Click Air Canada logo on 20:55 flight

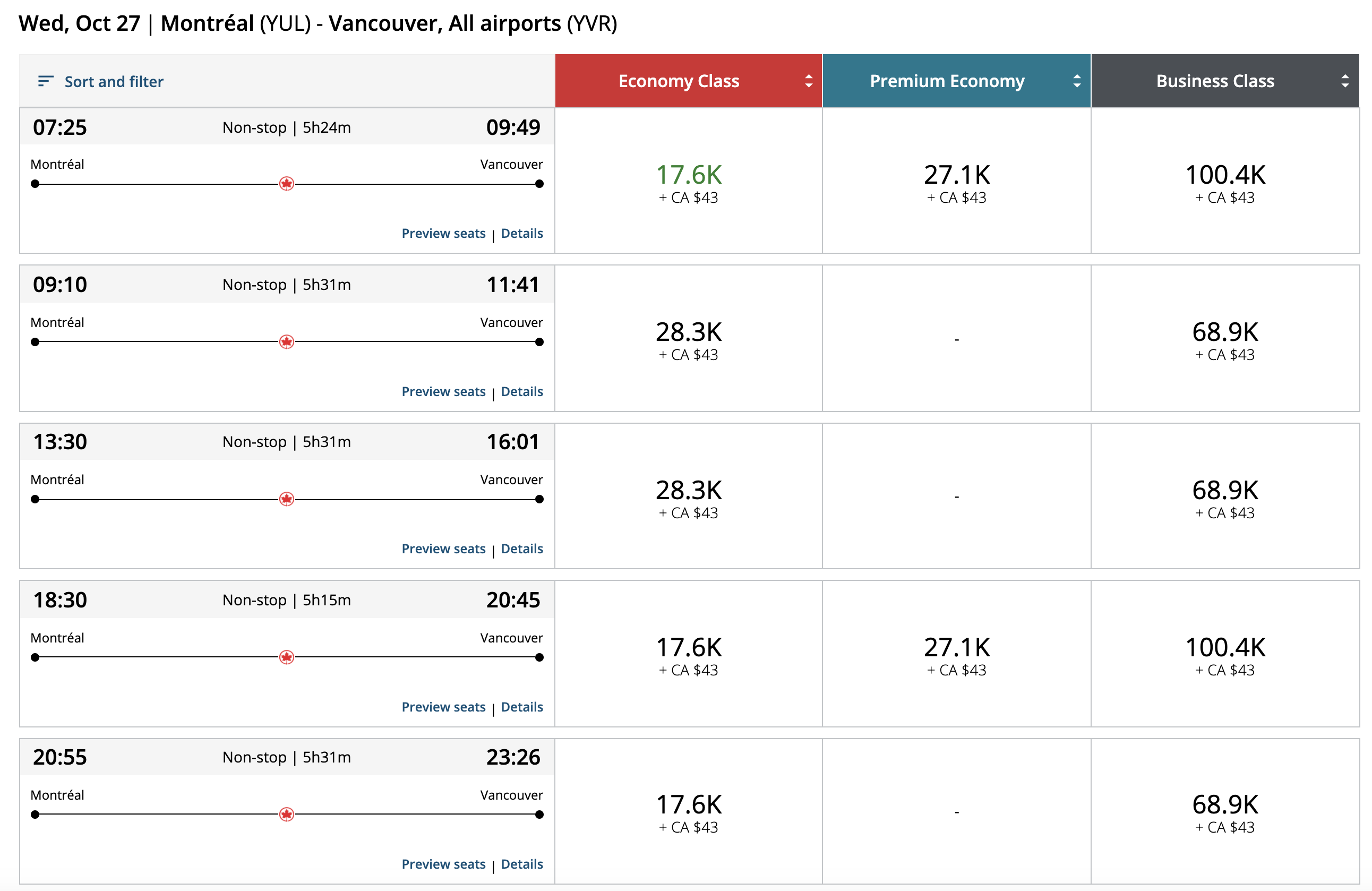click(x=287, y=815)
